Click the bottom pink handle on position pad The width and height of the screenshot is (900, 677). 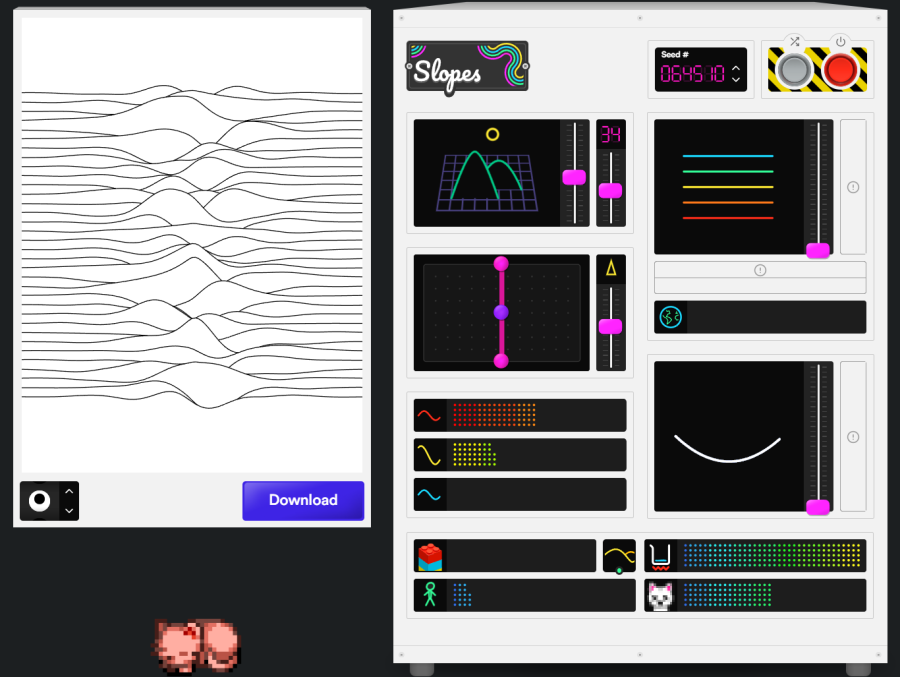[501, 361]
